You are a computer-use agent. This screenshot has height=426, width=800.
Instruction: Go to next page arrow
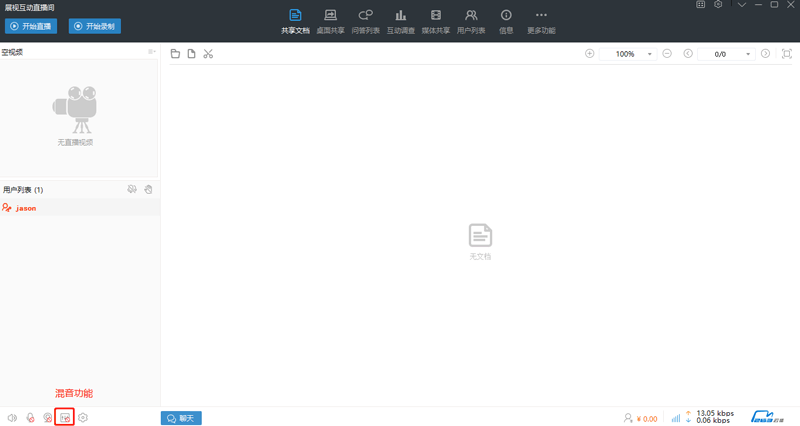point(765,54)
